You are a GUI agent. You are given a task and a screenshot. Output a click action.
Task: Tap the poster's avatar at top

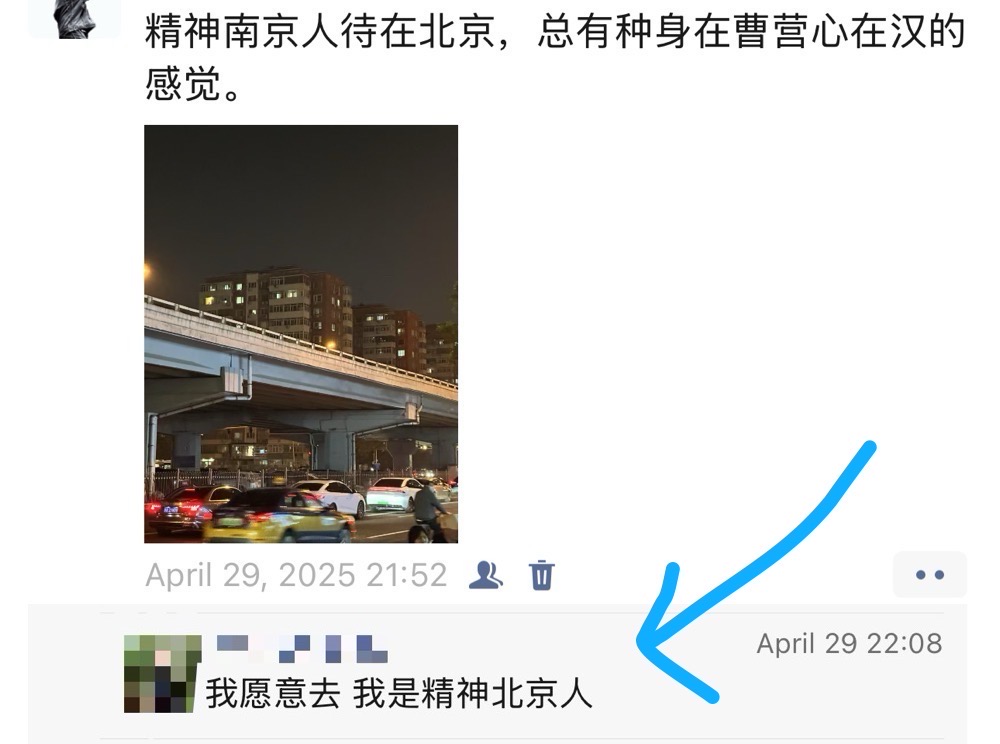coord(75,18)
